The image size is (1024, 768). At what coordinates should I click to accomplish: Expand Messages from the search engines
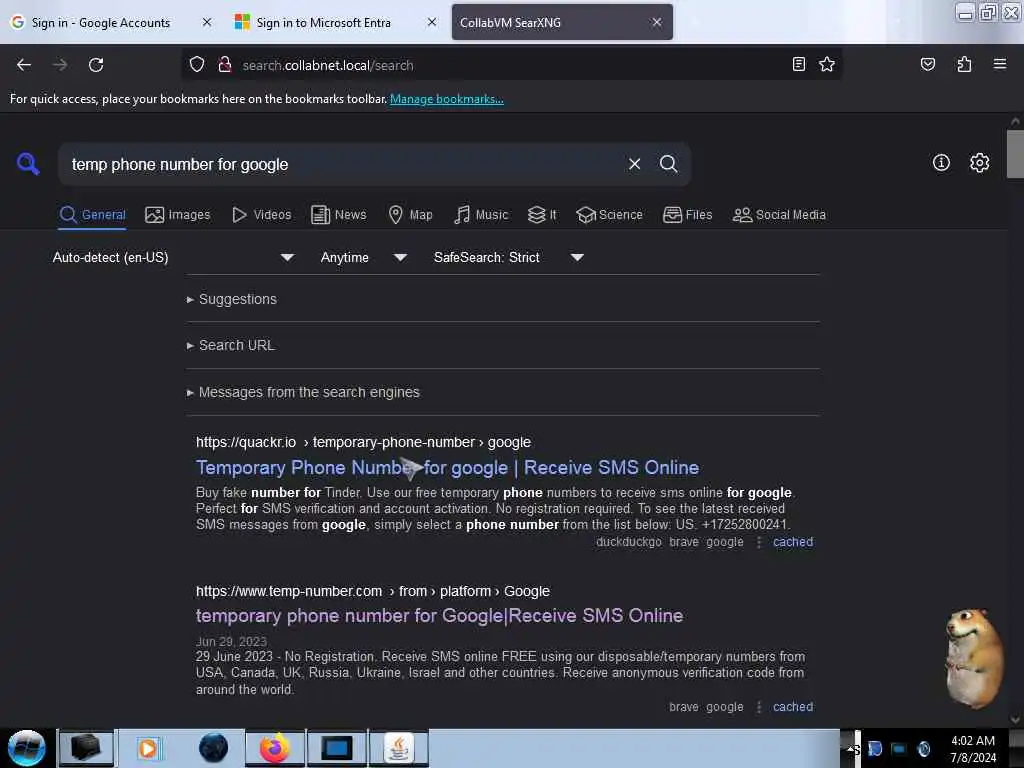coord(303,392)
